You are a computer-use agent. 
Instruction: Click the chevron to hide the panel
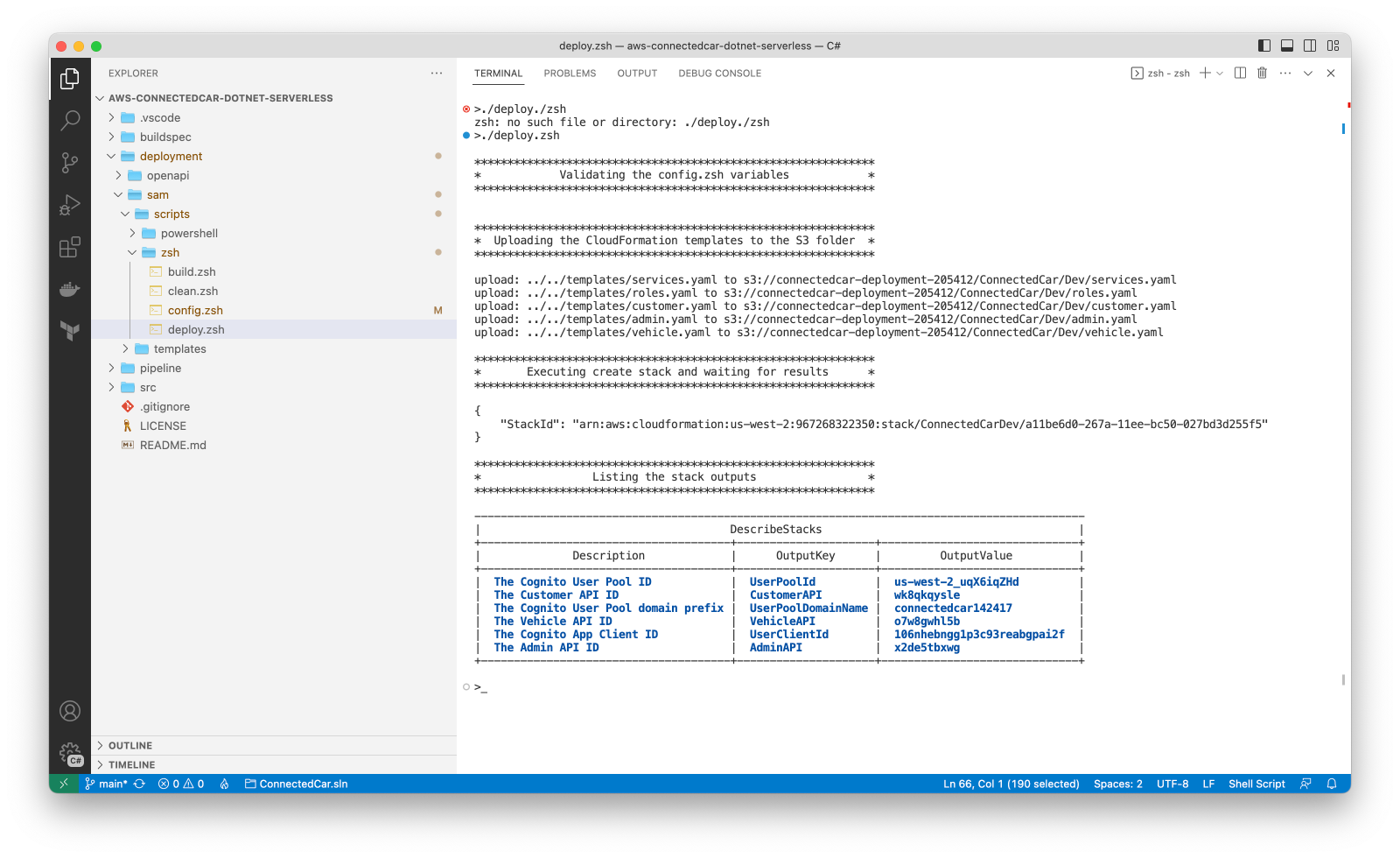[1308, 74]
